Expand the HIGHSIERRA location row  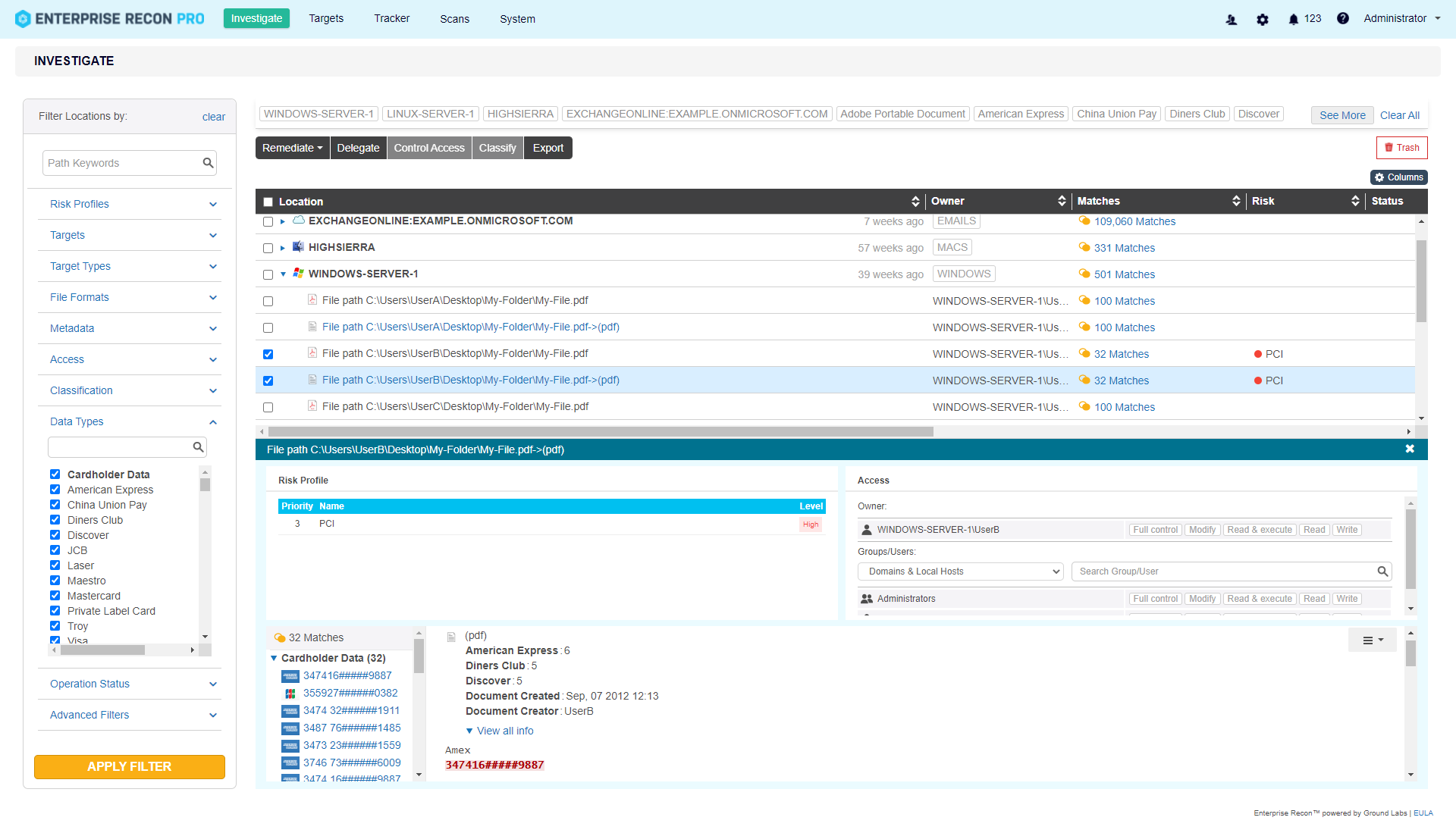[283, 247]
